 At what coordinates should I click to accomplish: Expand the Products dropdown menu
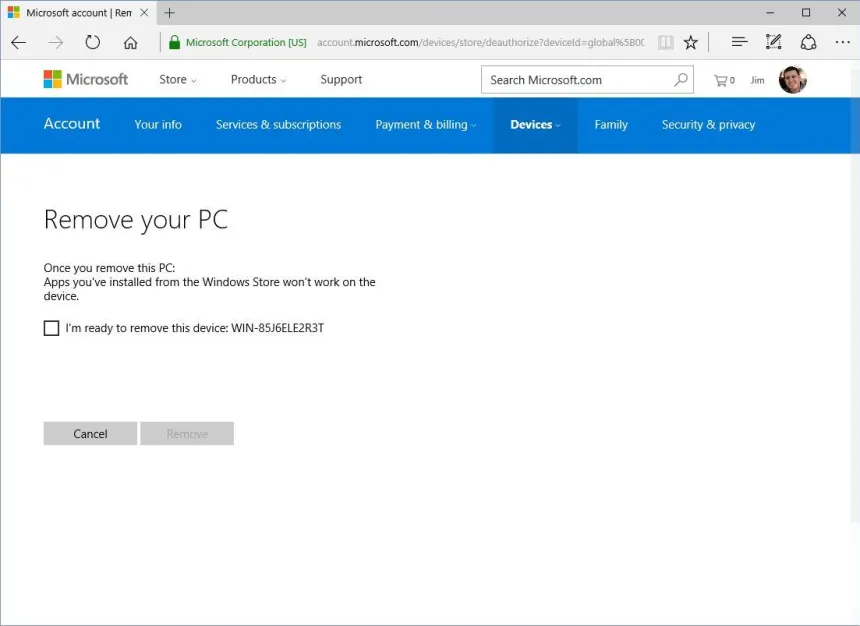point(257,80)
